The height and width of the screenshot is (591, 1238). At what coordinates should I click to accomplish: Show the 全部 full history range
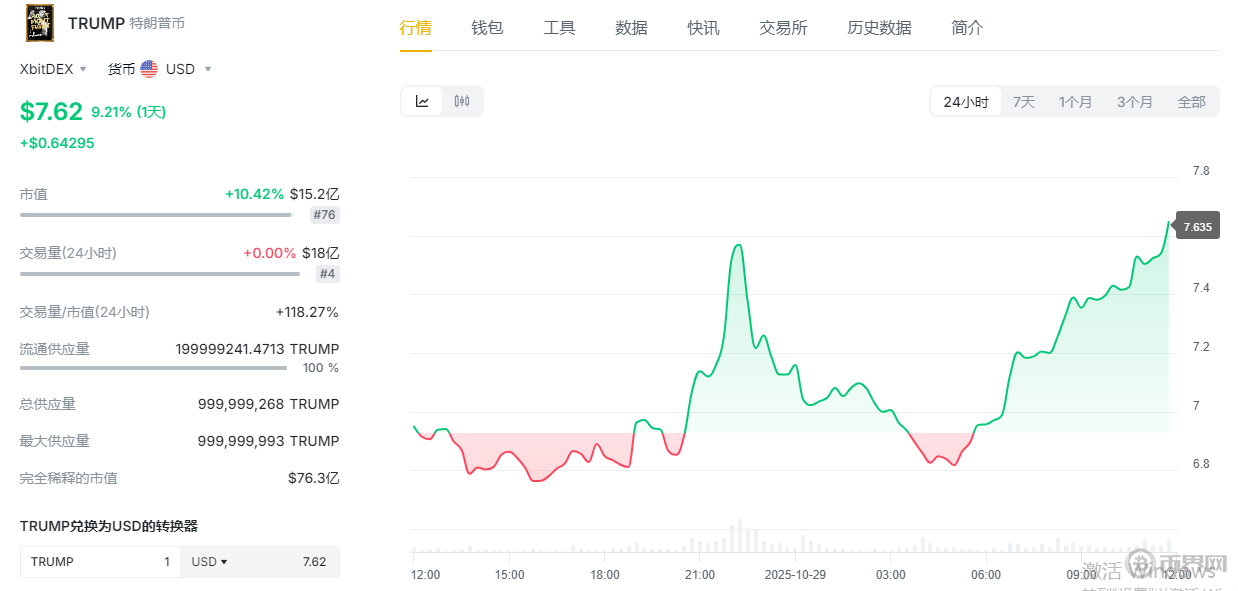(x=1191, y=102)
